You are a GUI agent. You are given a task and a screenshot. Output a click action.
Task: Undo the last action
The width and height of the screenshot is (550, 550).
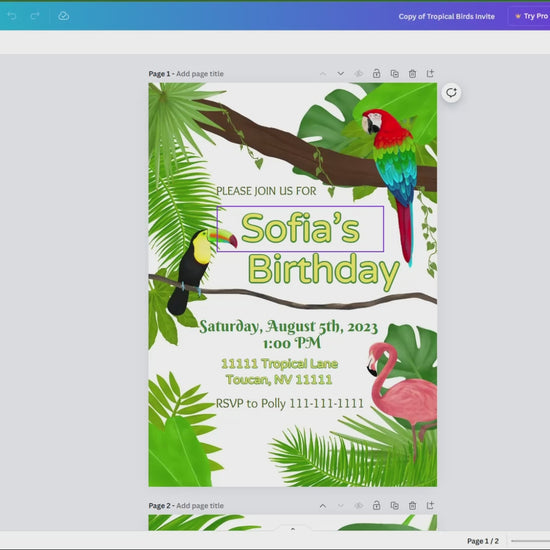[12, 16]
